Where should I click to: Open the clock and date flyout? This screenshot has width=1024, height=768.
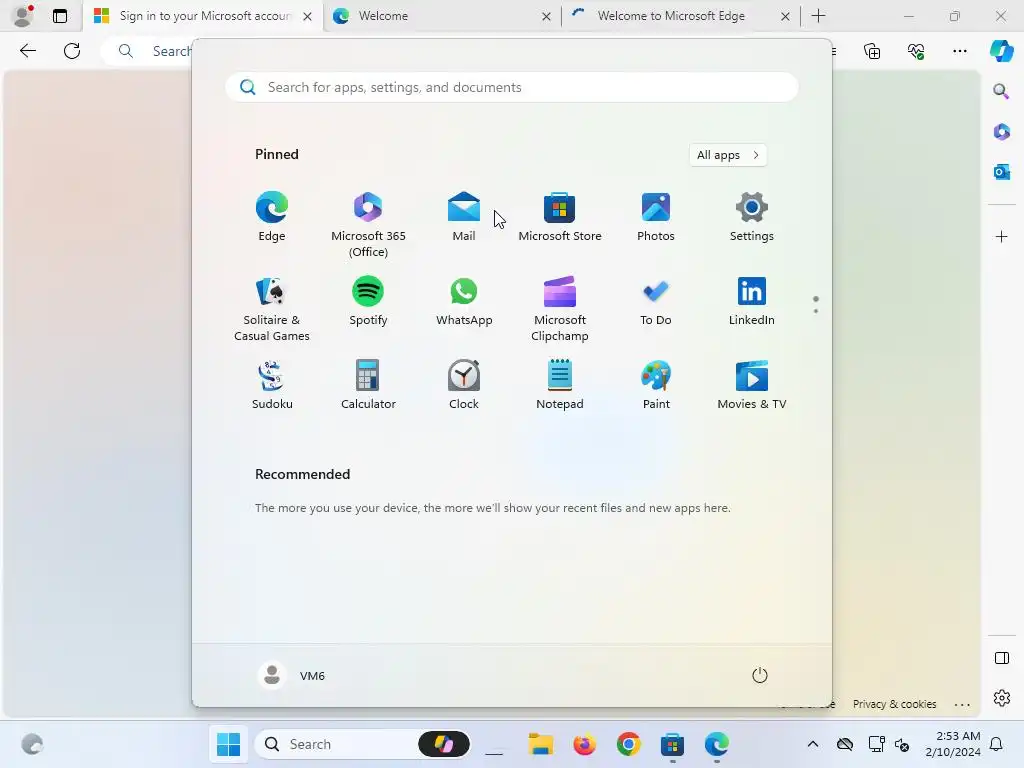pos(953,744)
